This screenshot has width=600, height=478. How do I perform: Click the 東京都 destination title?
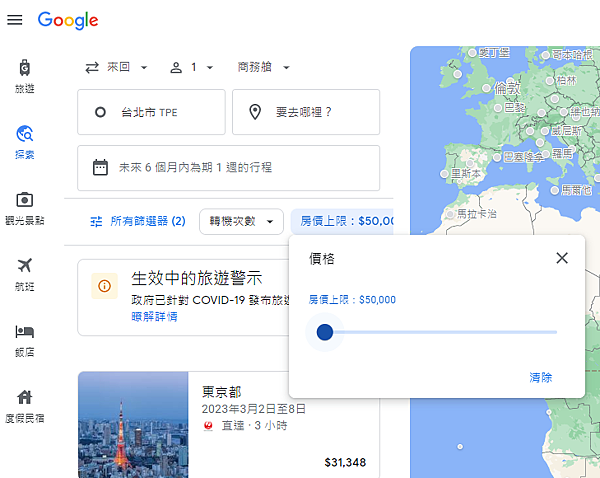[222, 392]
